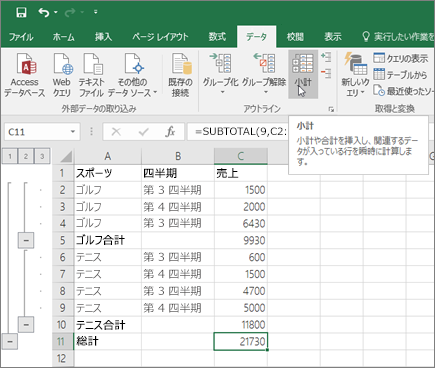This screenshot has width=435, height=368.
Task: Click the cell with value 9930
Action: click(x=241, y=240)
